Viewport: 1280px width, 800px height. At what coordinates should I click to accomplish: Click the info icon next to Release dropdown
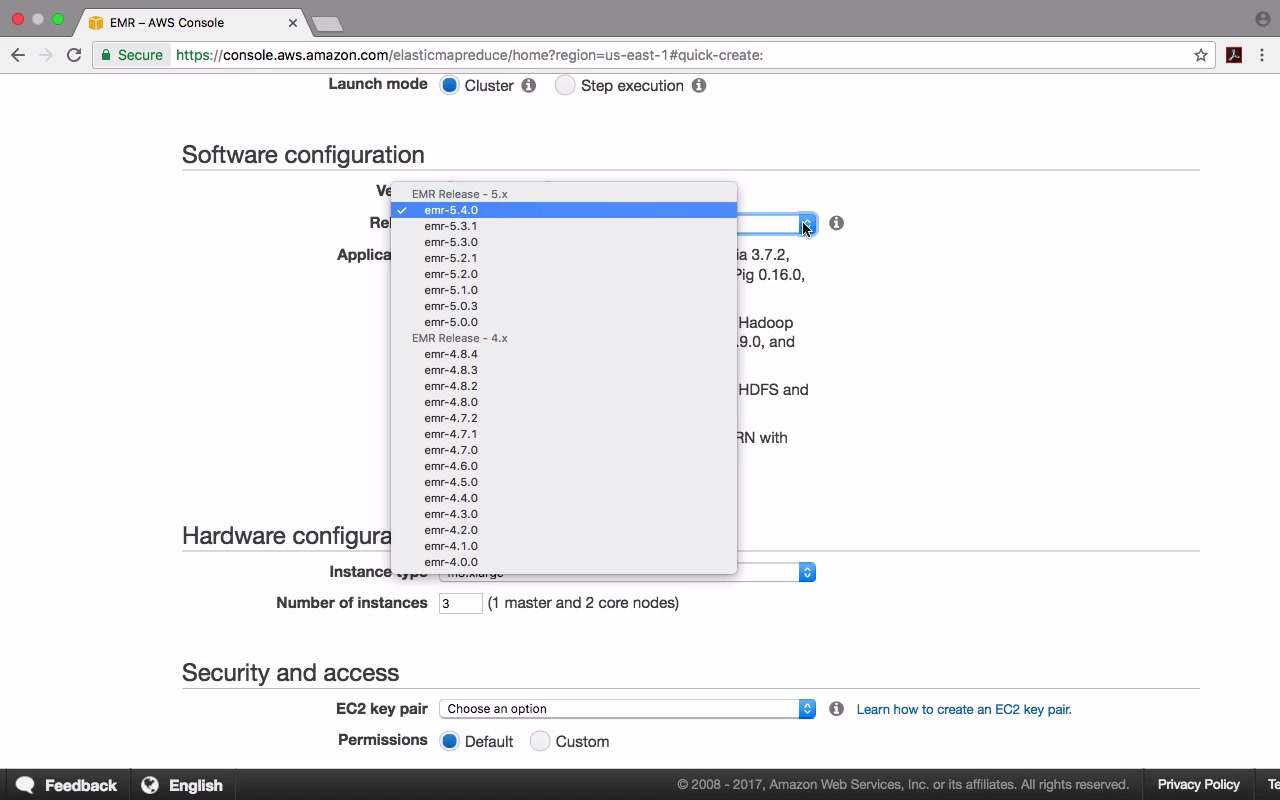pos(836,223)
